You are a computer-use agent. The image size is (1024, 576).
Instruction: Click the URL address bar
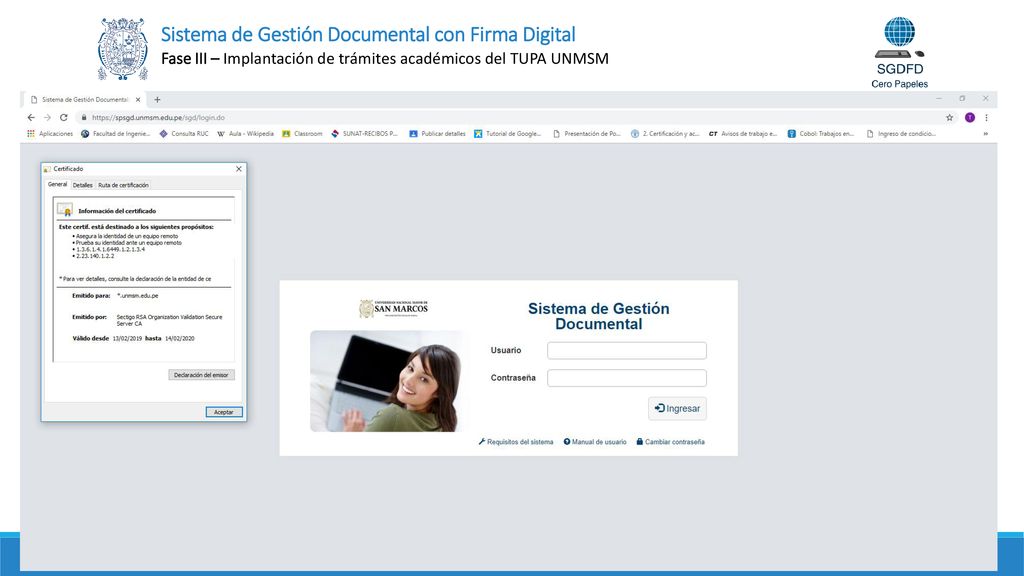coord(509,118)
